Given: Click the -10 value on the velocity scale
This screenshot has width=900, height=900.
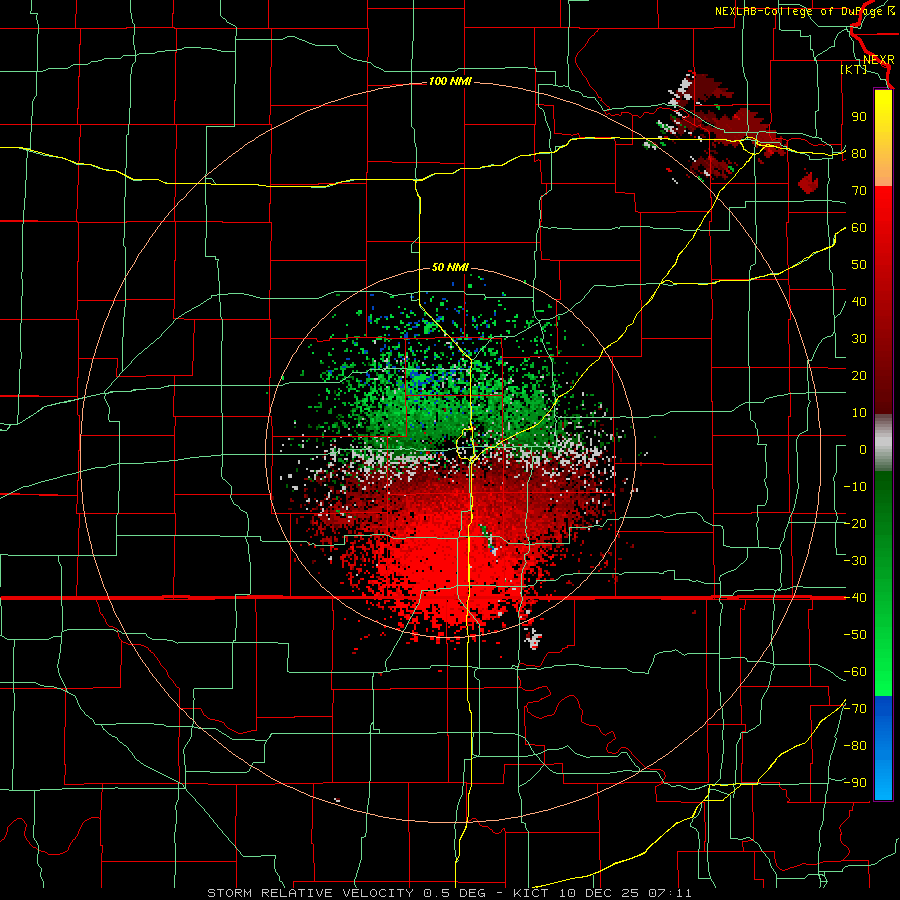Looking at the screenshot, I should pos(855,487).
